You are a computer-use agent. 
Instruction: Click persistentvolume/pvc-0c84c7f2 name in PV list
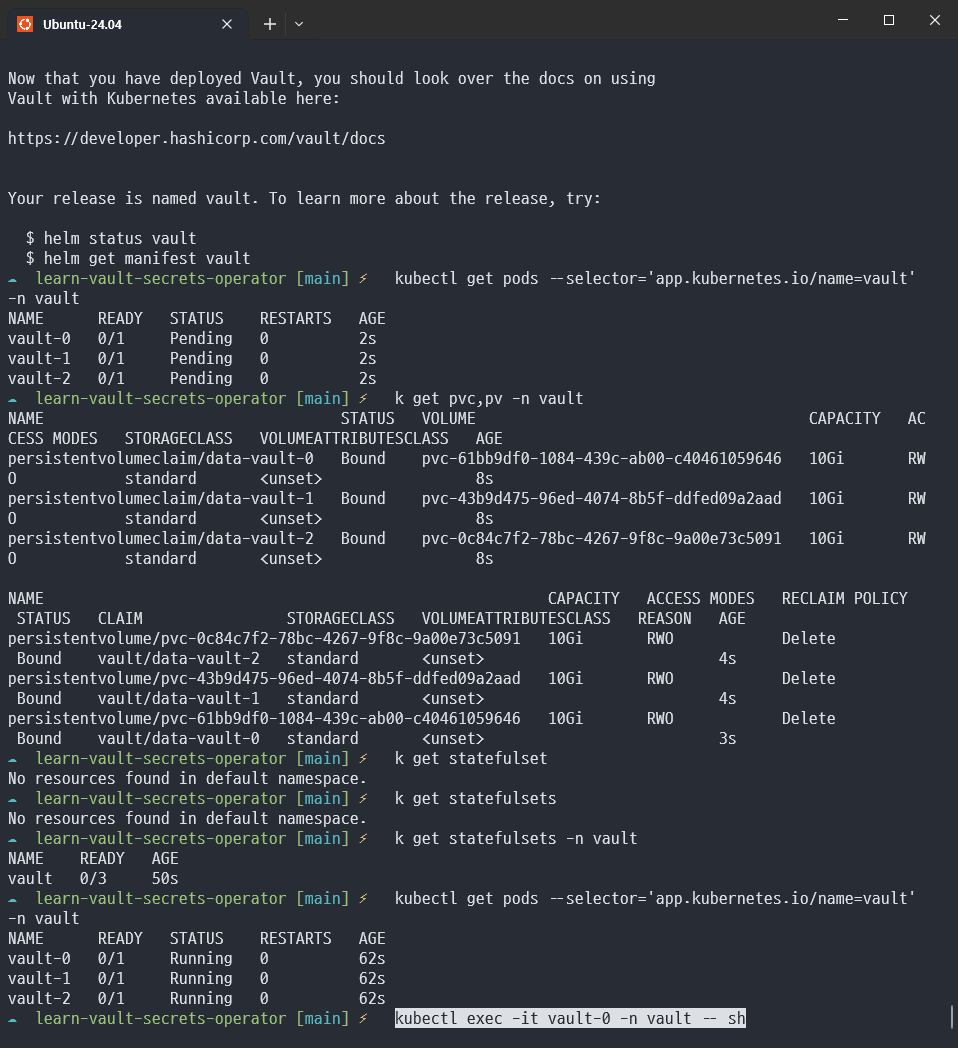tap(264, 638)
